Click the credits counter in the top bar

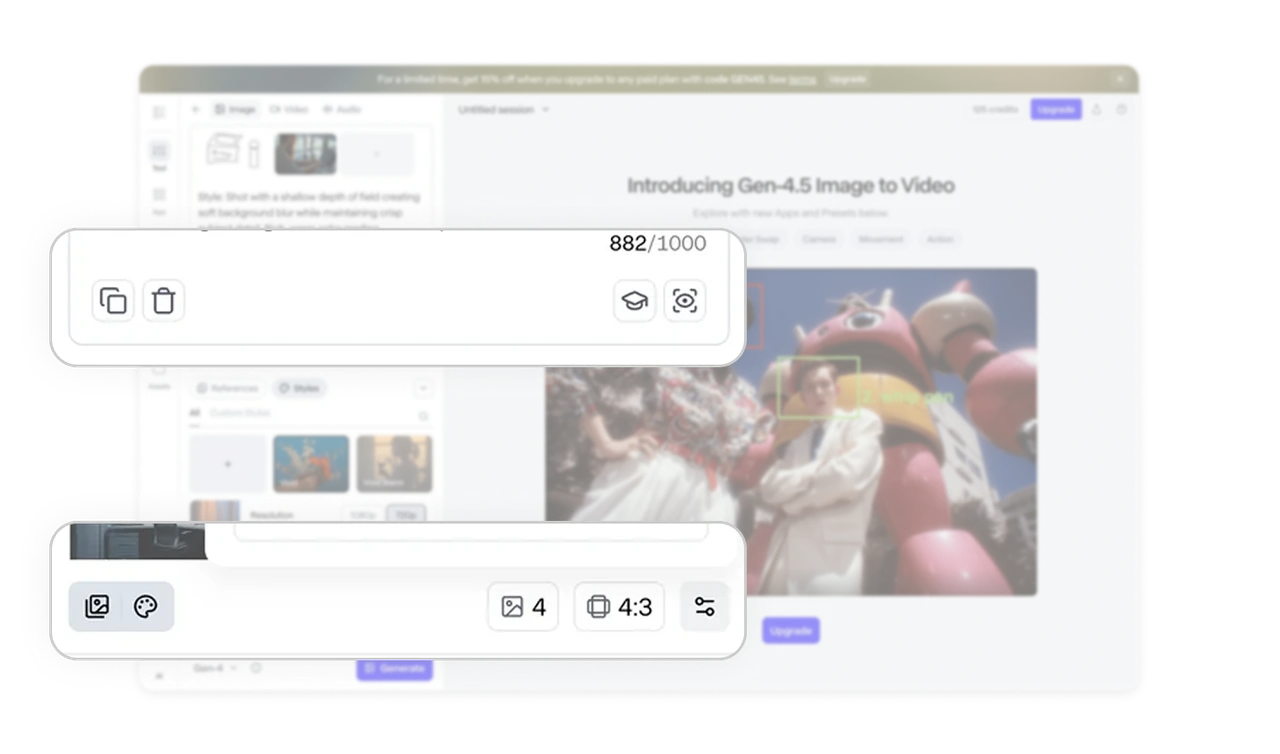pyautogui.click(x=995, y=109)
